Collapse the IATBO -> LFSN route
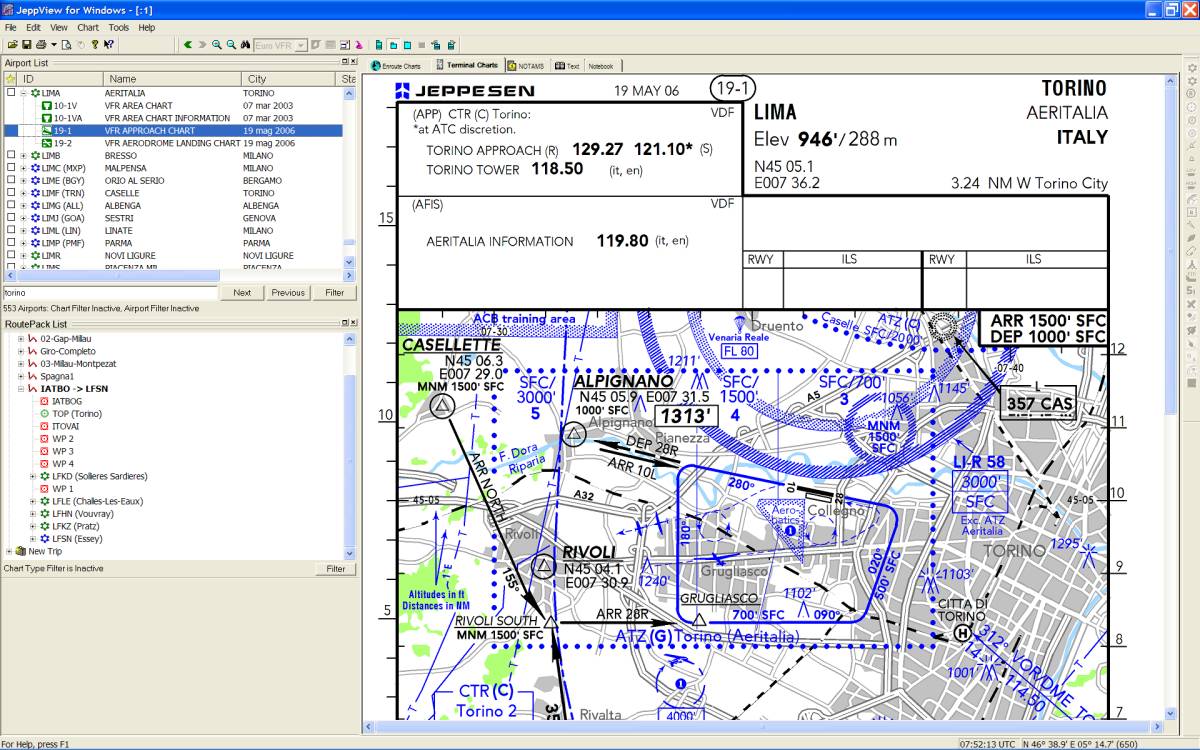 click(x=22, y=389)
